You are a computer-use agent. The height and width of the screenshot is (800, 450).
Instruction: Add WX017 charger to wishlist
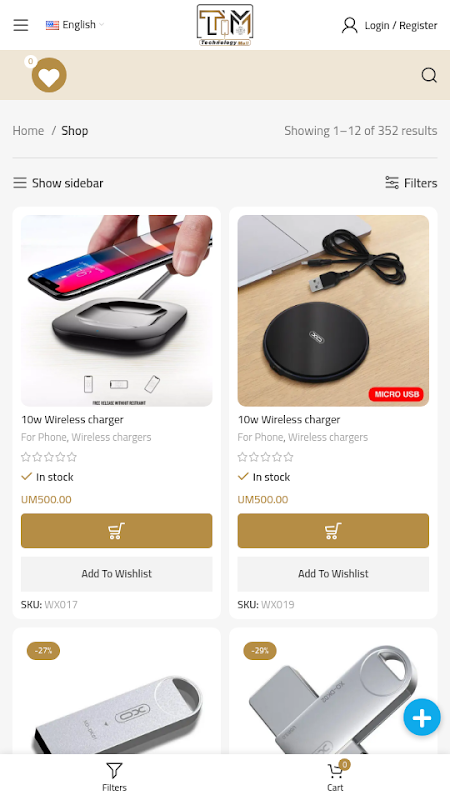click(116, 573)
